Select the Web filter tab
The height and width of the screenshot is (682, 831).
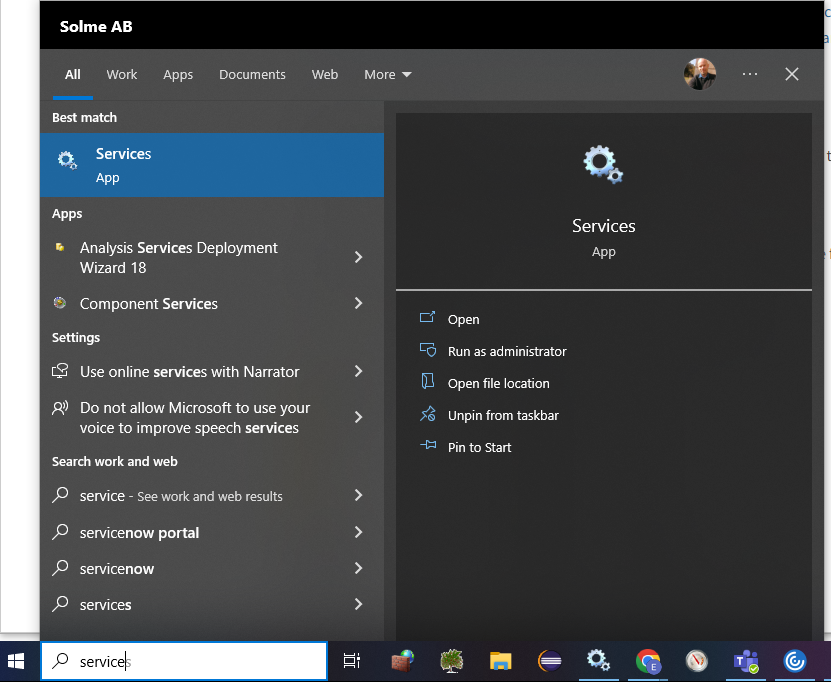tap(325, 75)
